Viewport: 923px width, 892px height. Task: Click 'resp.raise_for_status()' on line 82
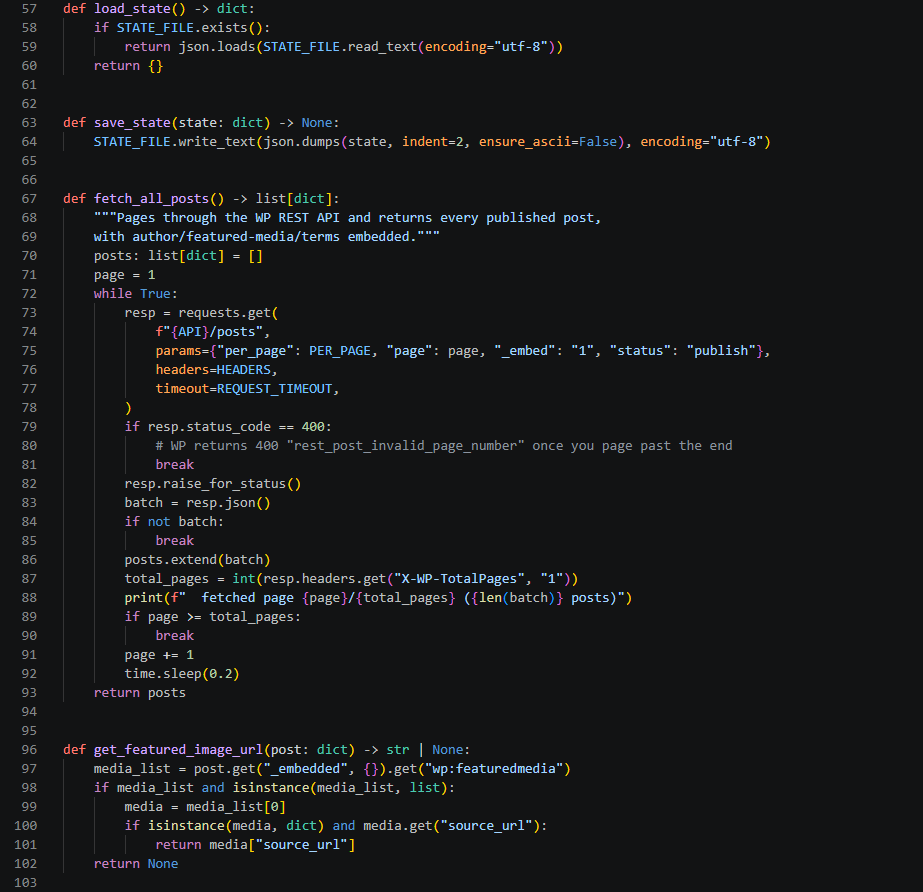[x=213, y=483]
